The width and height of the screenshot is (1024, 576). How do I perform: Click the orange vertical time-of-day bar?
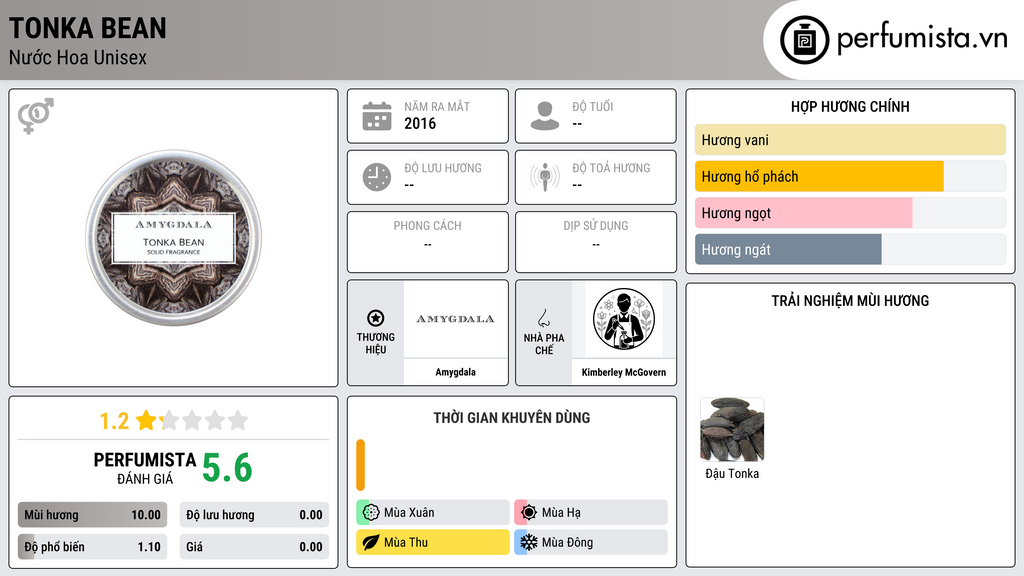(x=360, y=465)
